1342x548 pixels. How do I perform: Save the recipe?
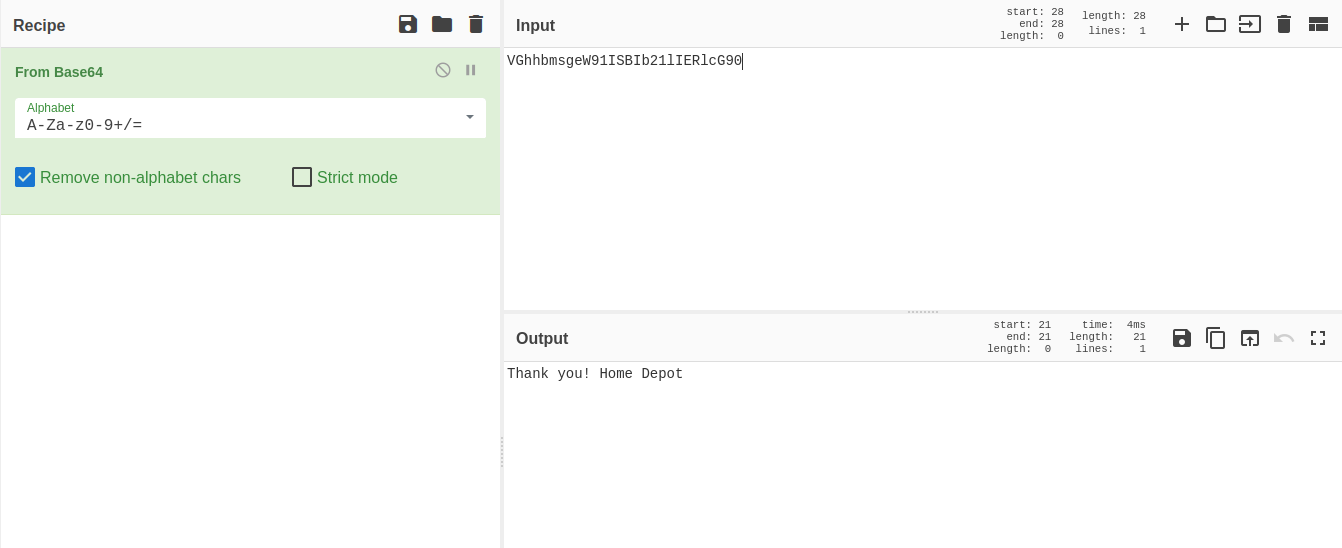click(408, 24)
